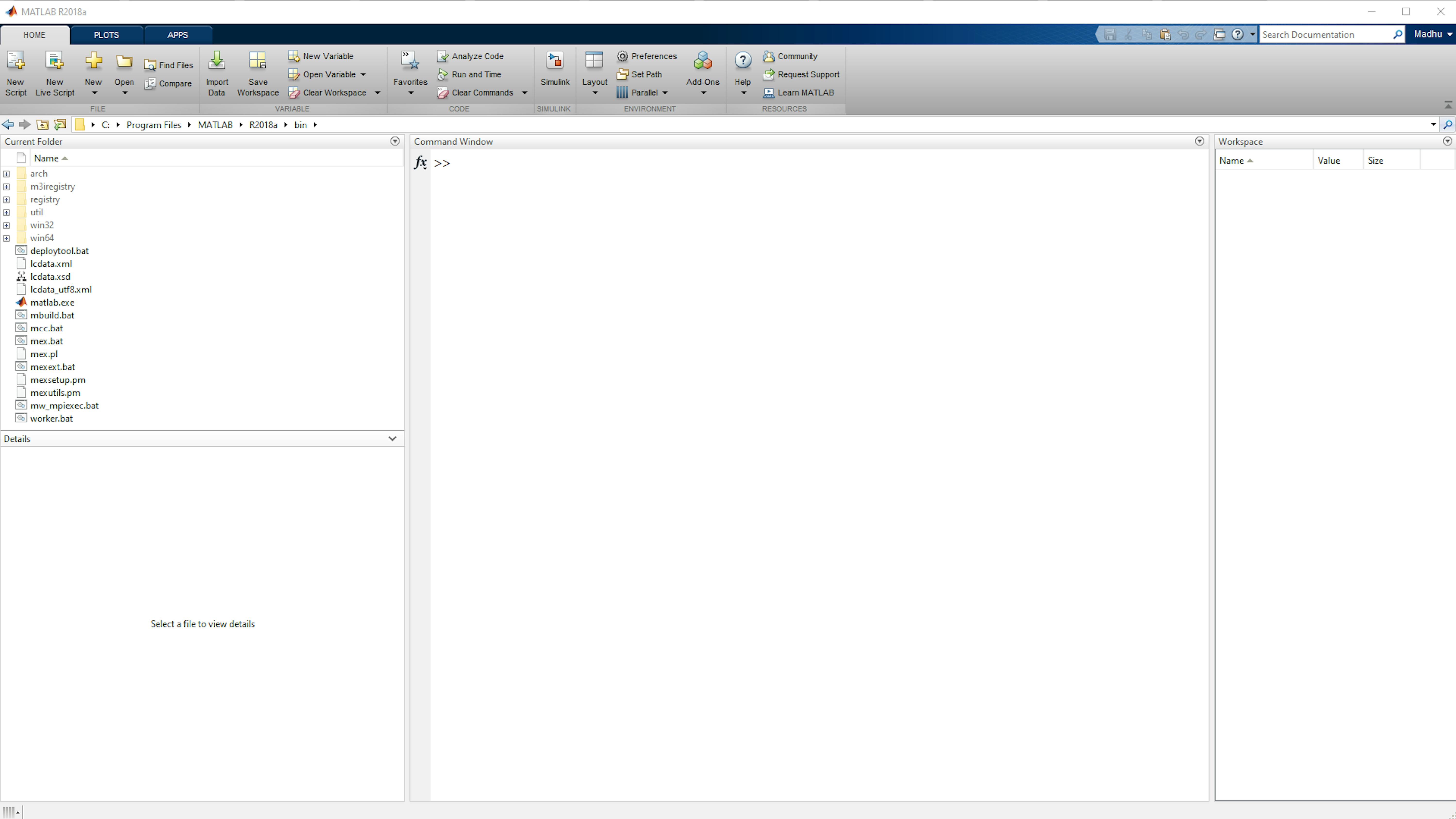1456x819 pixels.
Task: Collapse the Details panel
Action: click(392, 438)
